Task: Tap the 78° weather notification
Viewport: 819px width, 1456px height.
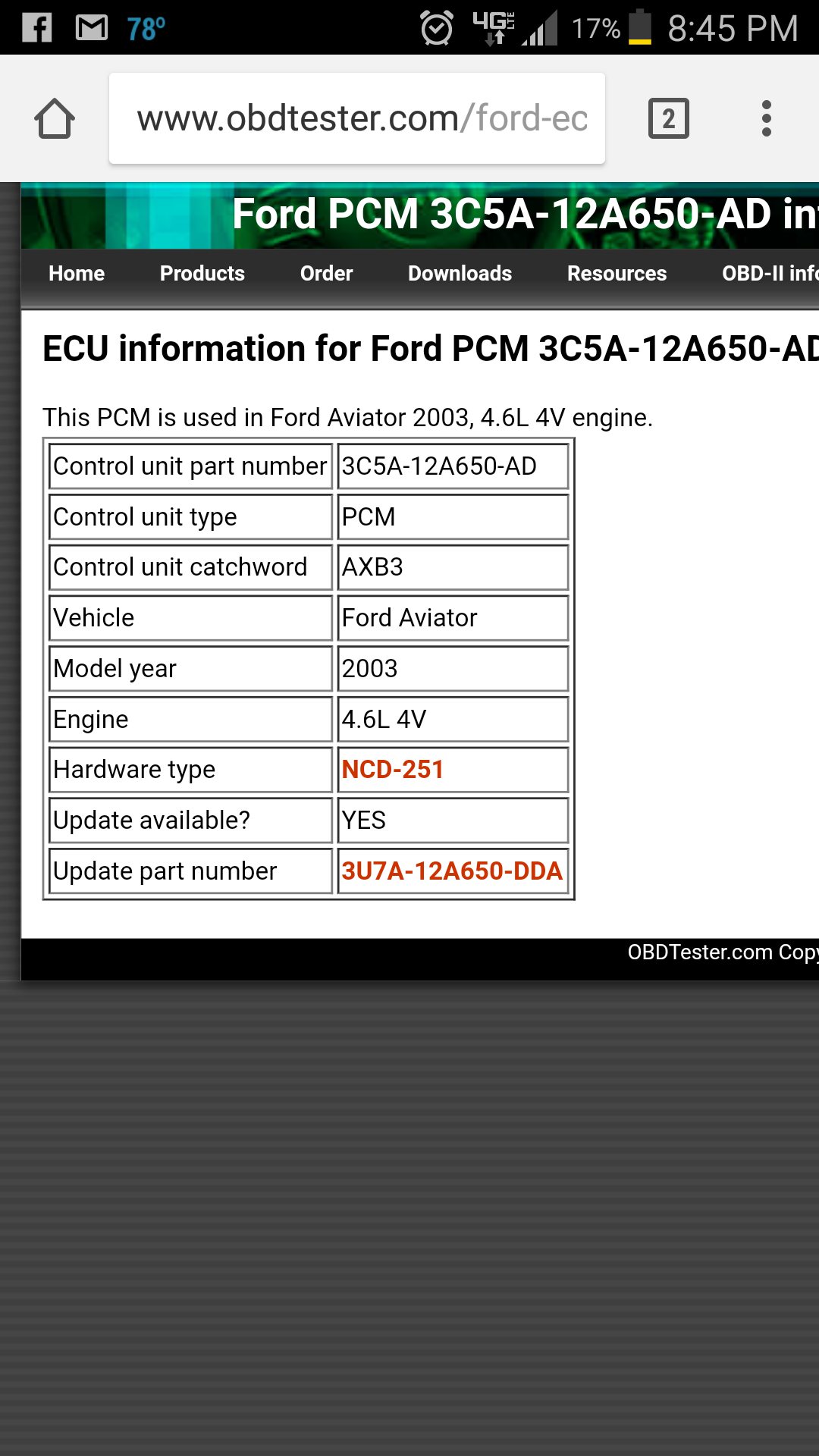Action: [146, 29]
